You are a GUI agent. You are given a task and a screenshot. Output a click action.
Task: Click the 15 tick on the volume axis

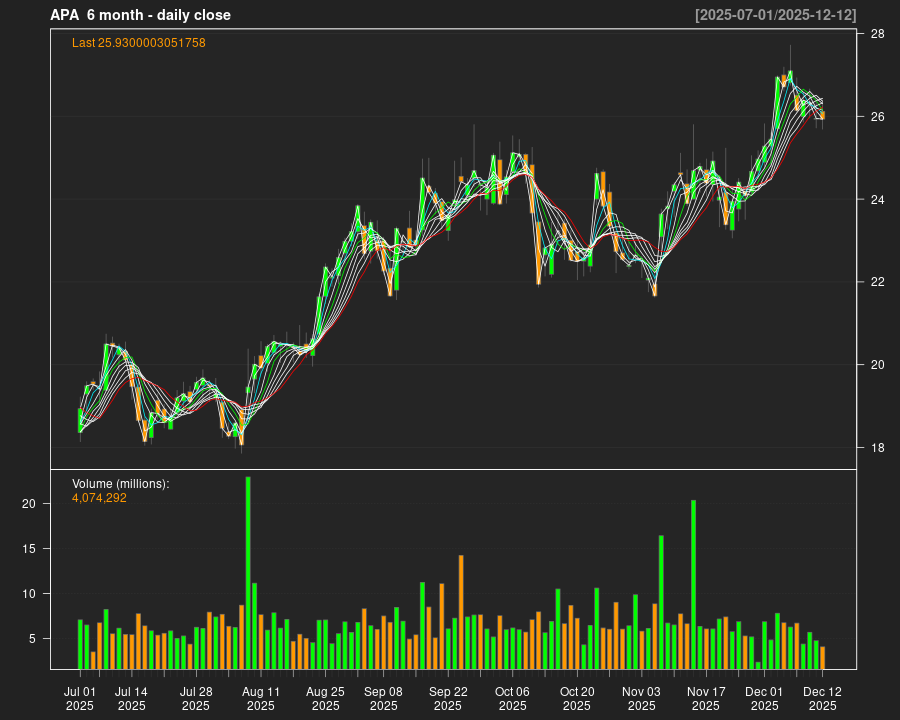click(30, 549)
